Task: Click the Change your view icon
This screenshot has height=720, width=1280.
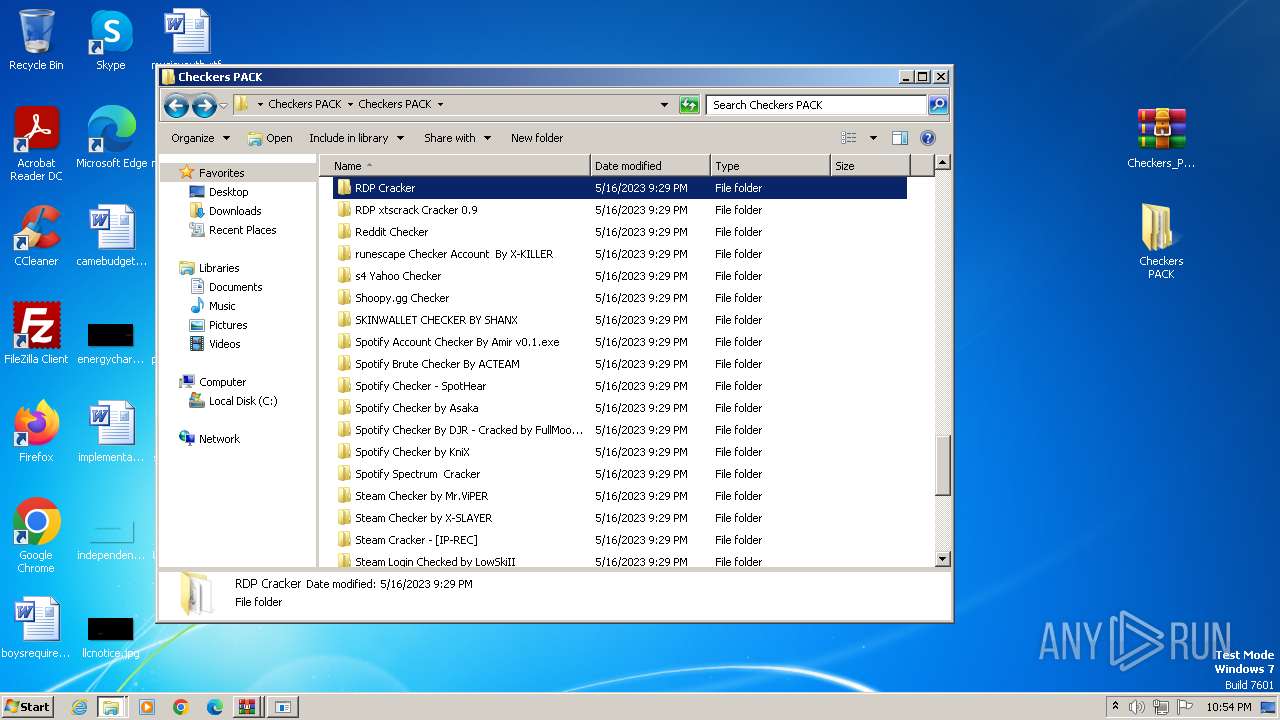Action: (x=849, y=138)
